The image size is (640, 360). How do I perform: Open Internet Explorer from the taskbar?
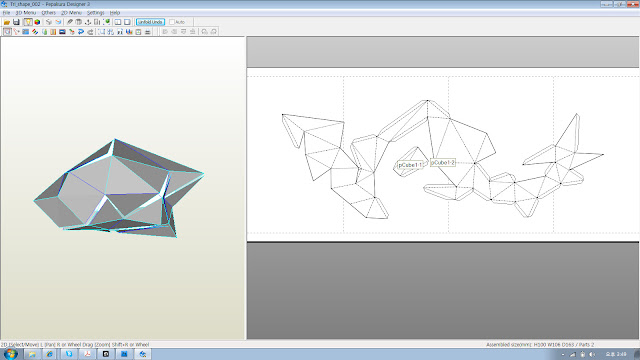(x=50, y=354)
